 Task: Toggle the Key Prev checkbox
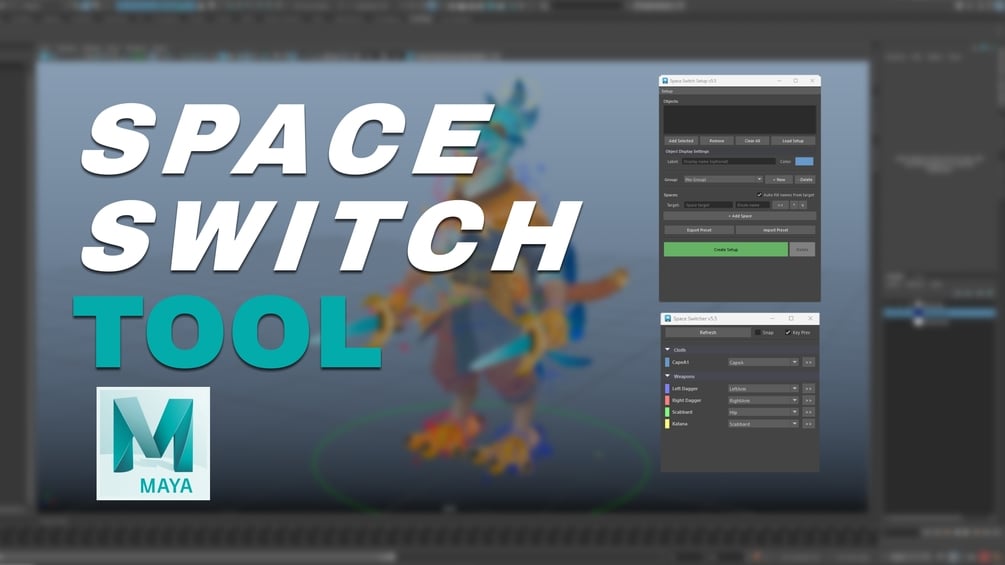pyautogui.click(x=788, y=332)
